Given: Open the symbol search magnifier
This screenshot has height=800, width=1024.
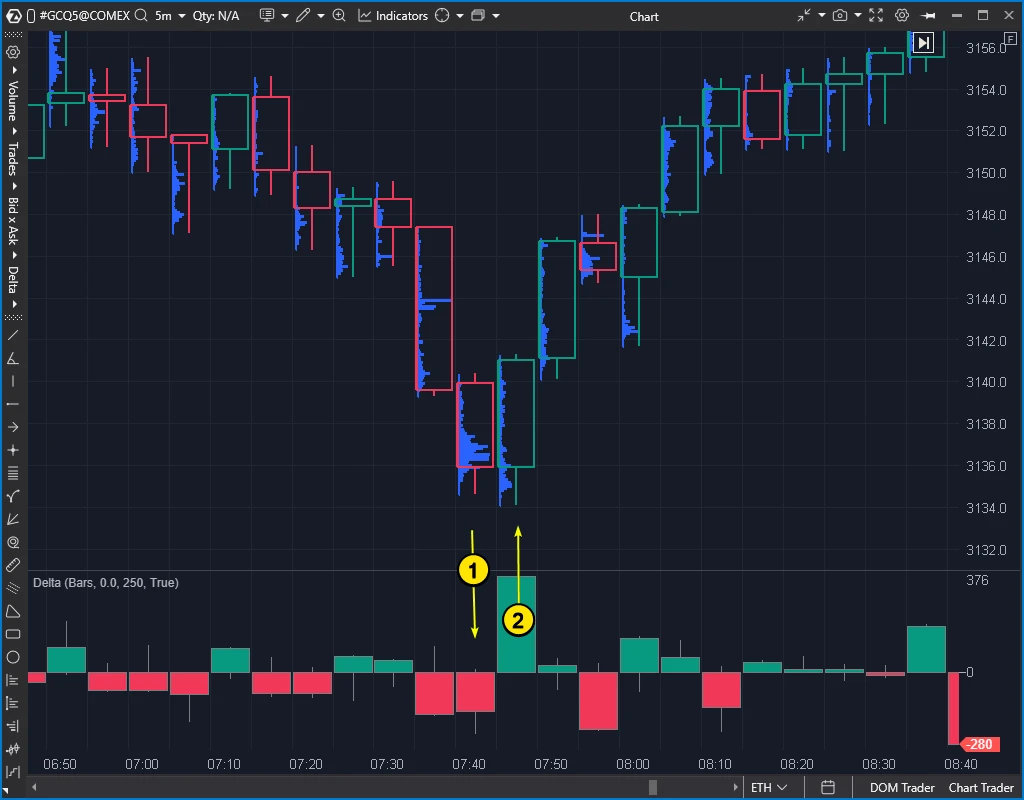Looking at the screenshot, I should tap(140, 16).
